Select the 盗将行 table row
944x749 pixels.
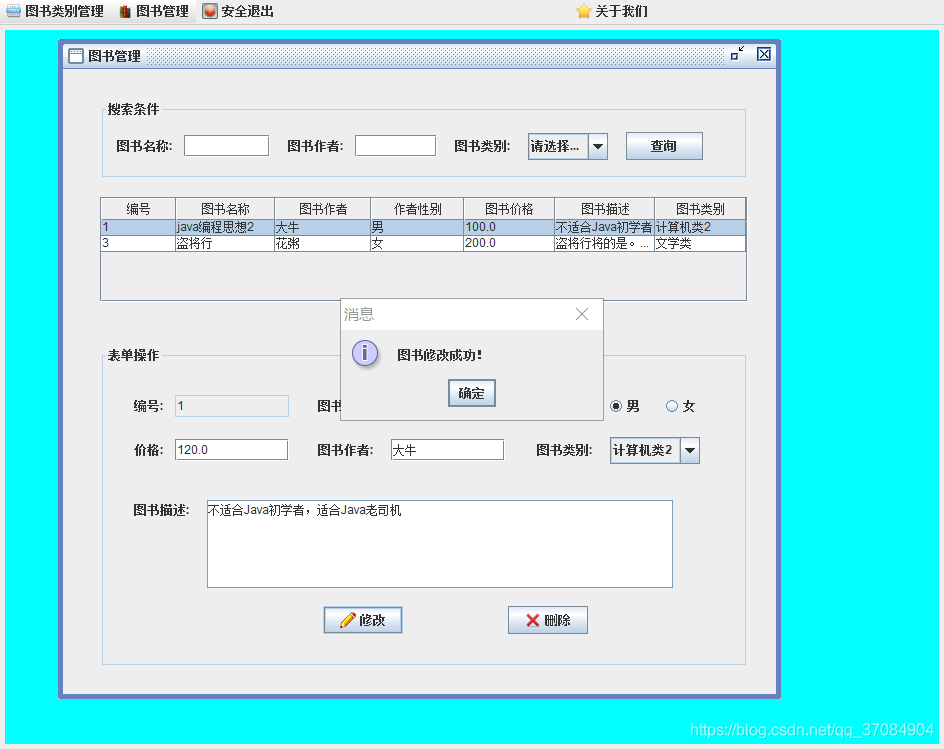tap(423, 243)
